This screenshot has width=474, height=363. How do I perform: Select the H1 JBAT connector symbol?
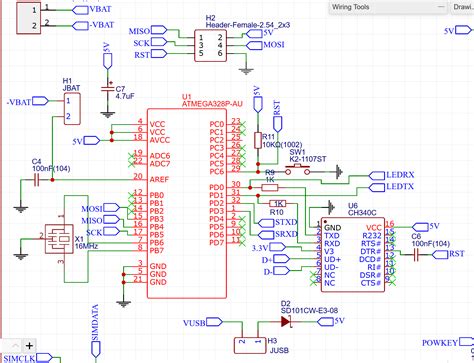click(x=72, y=109)
